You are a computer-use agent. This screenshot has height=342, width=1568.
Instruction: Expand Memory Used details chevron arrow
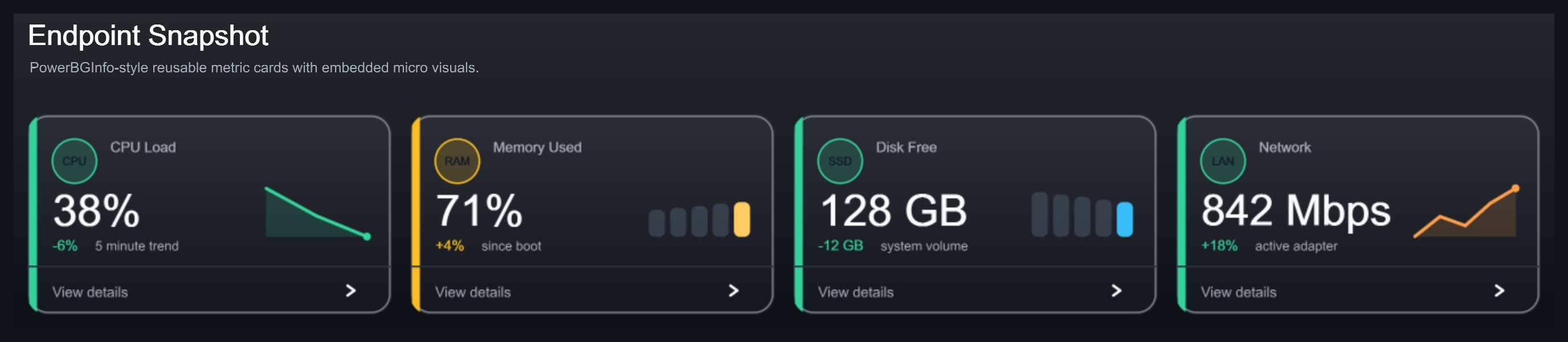[x=733, y=291]
